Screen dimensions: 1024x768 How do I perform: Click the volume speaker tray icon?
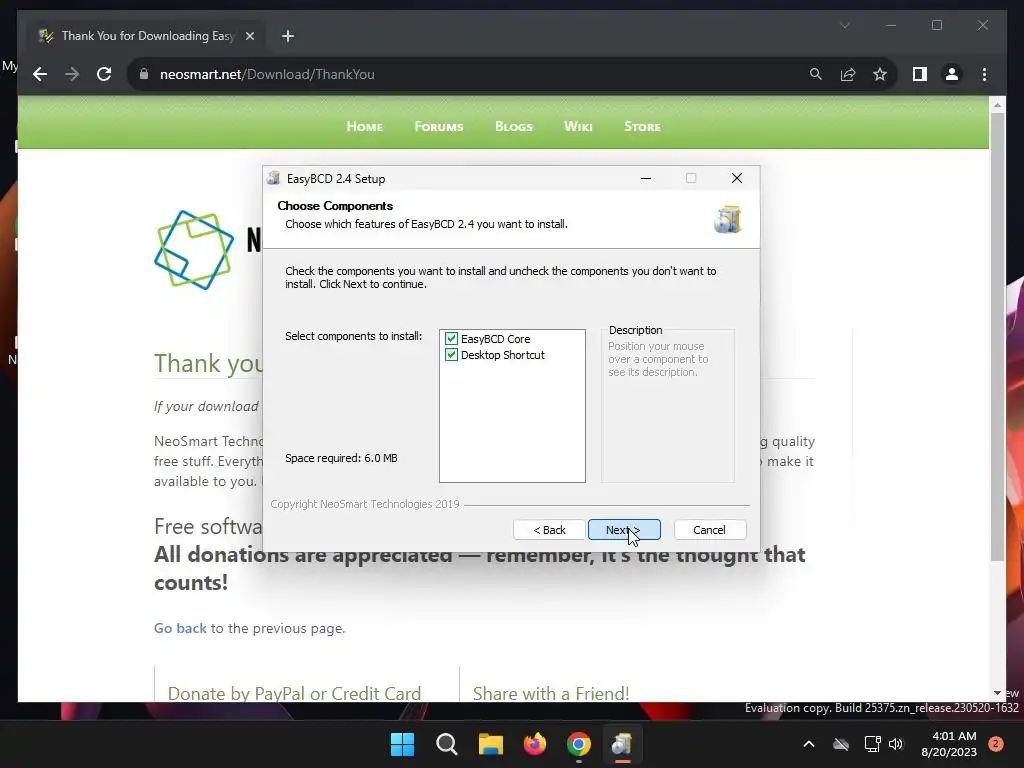coord(896,744)
